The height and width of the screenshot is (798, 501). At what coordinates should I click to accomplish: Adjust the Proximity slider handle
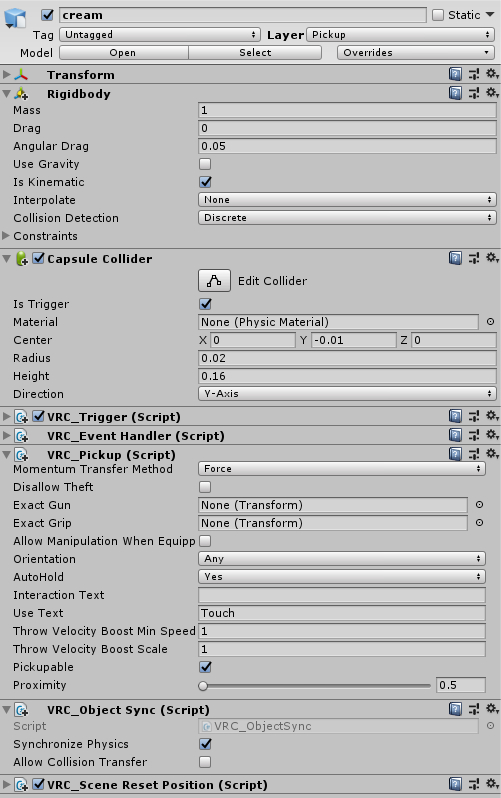point(203,686)
